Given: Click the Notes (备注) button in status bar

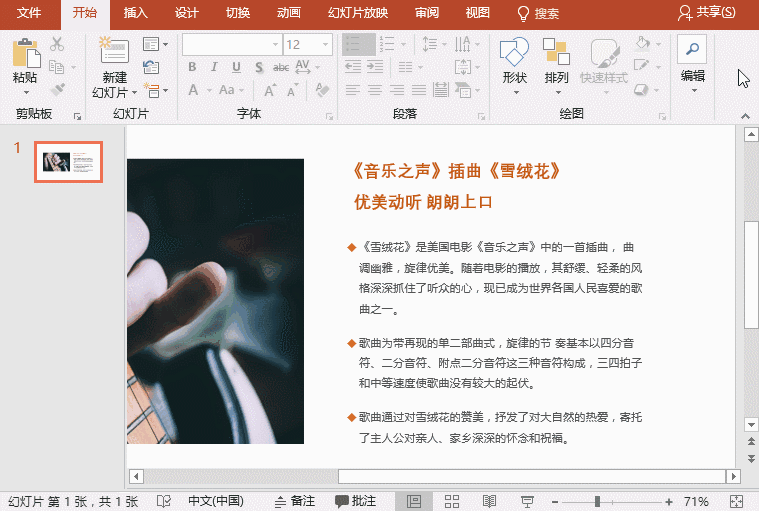Looking at the screenshot, I should (295, 501).
